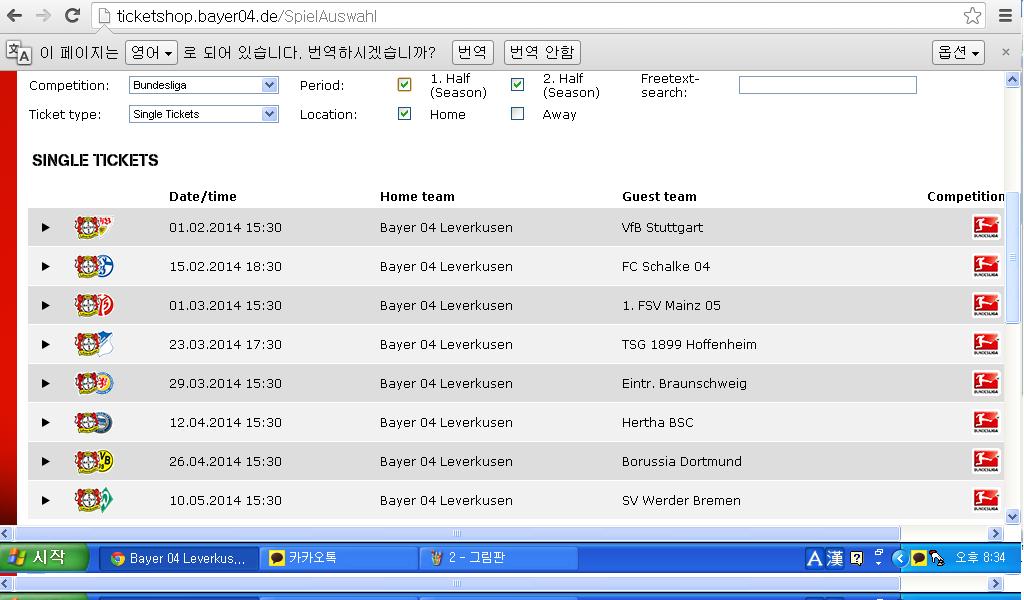Toggle the 2. Half (Season) checkbox
1024x600 pixels.
coord(517,85)
